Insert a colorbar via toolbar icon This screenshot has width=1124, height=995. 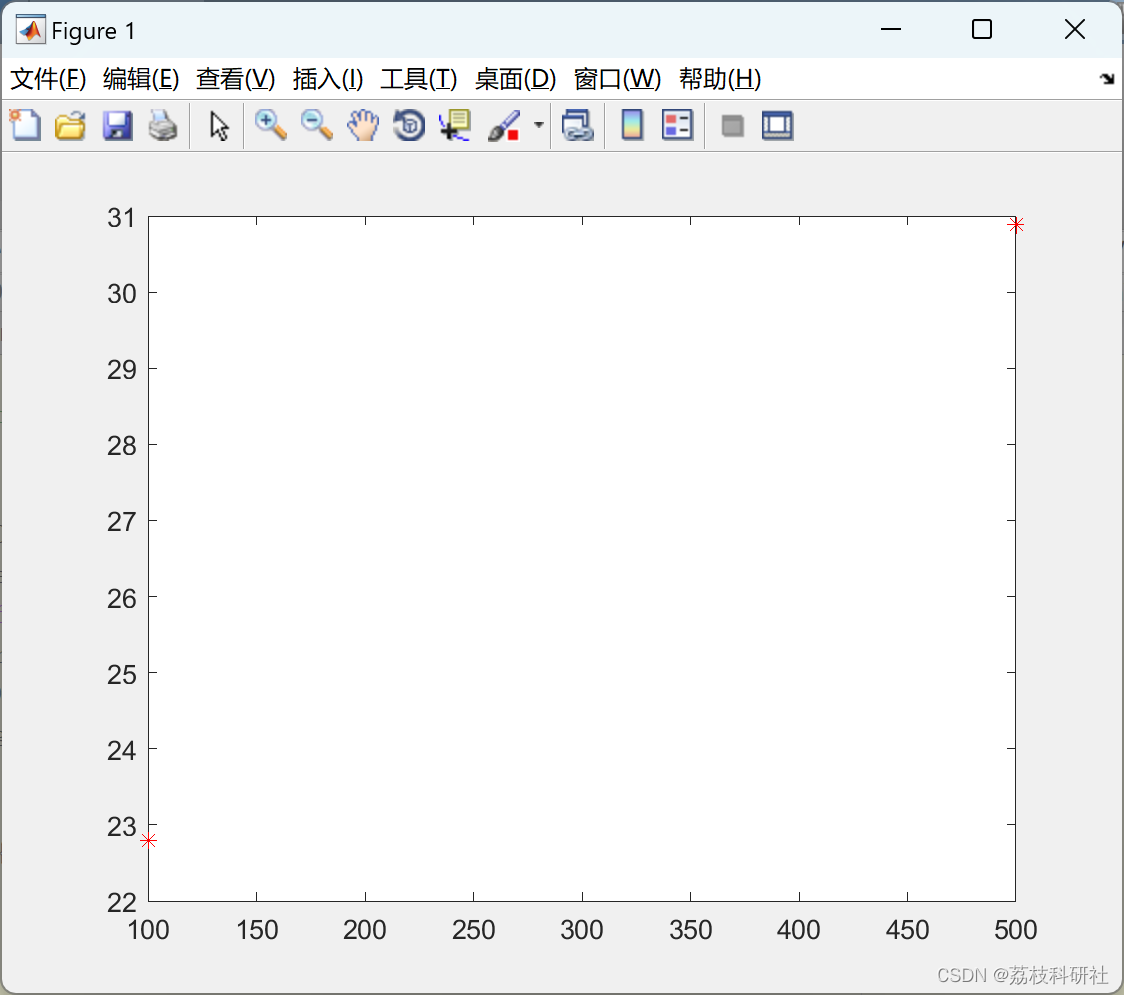(632, 125)
